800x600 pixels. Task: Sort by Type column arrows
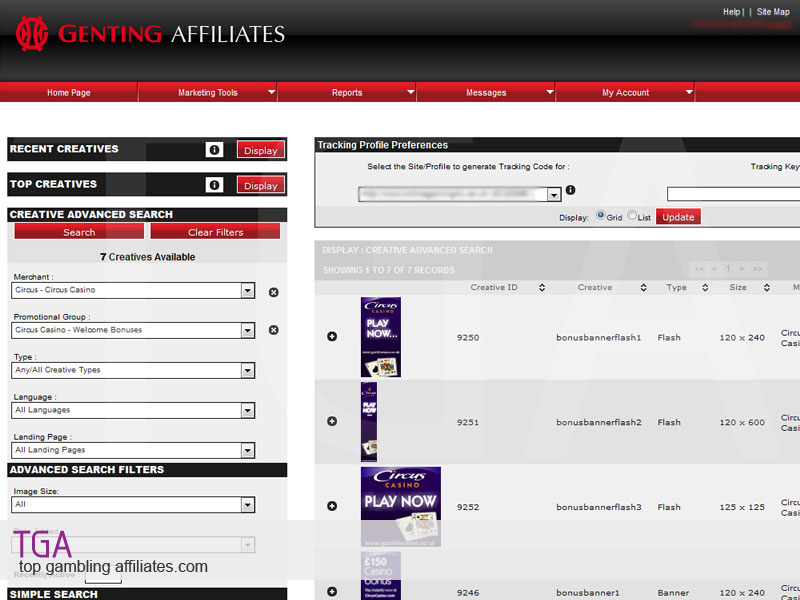(x=705, y=288)
